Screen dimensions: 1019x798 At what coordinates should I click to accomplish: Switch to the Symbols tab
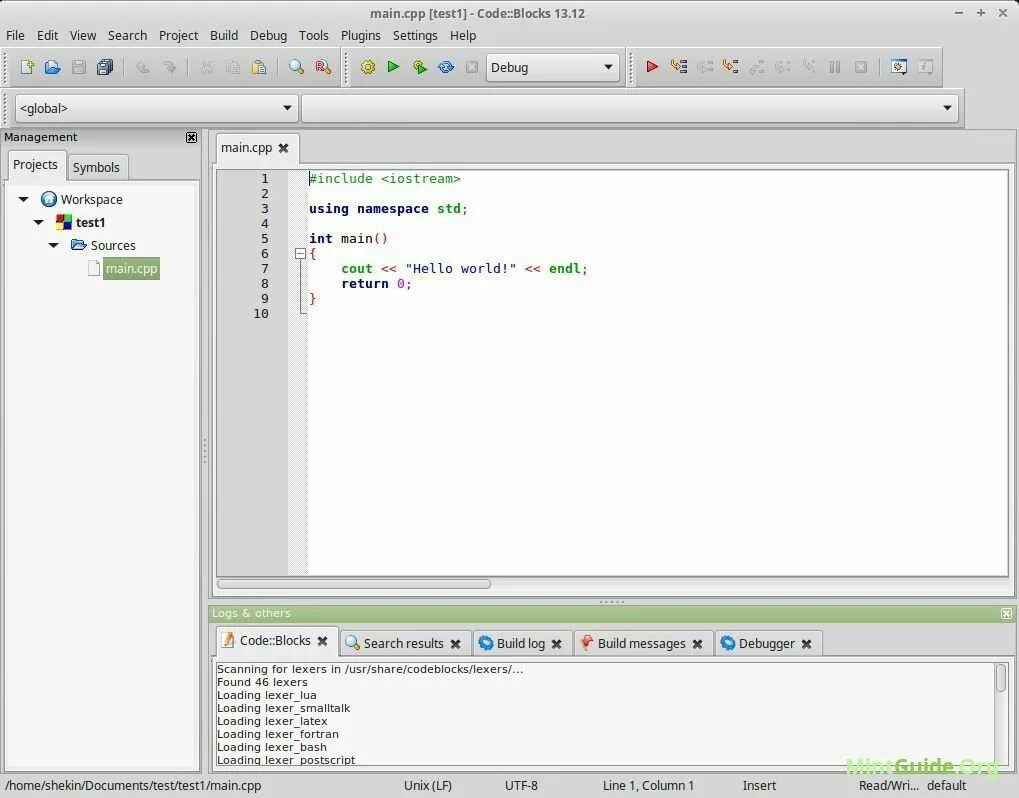coord(96,167)
